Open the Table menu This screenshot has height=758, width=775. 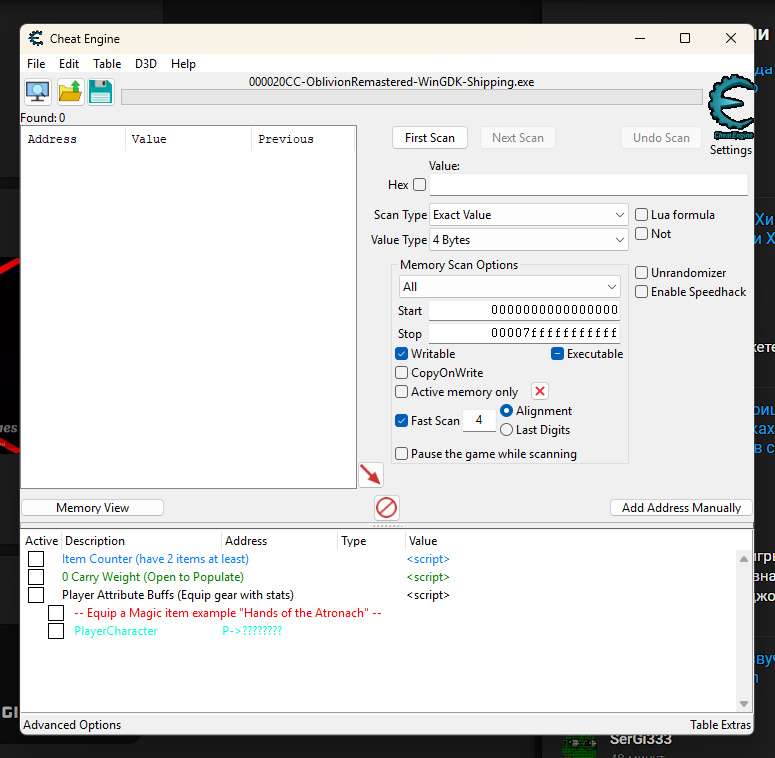(x=107, y=64)
